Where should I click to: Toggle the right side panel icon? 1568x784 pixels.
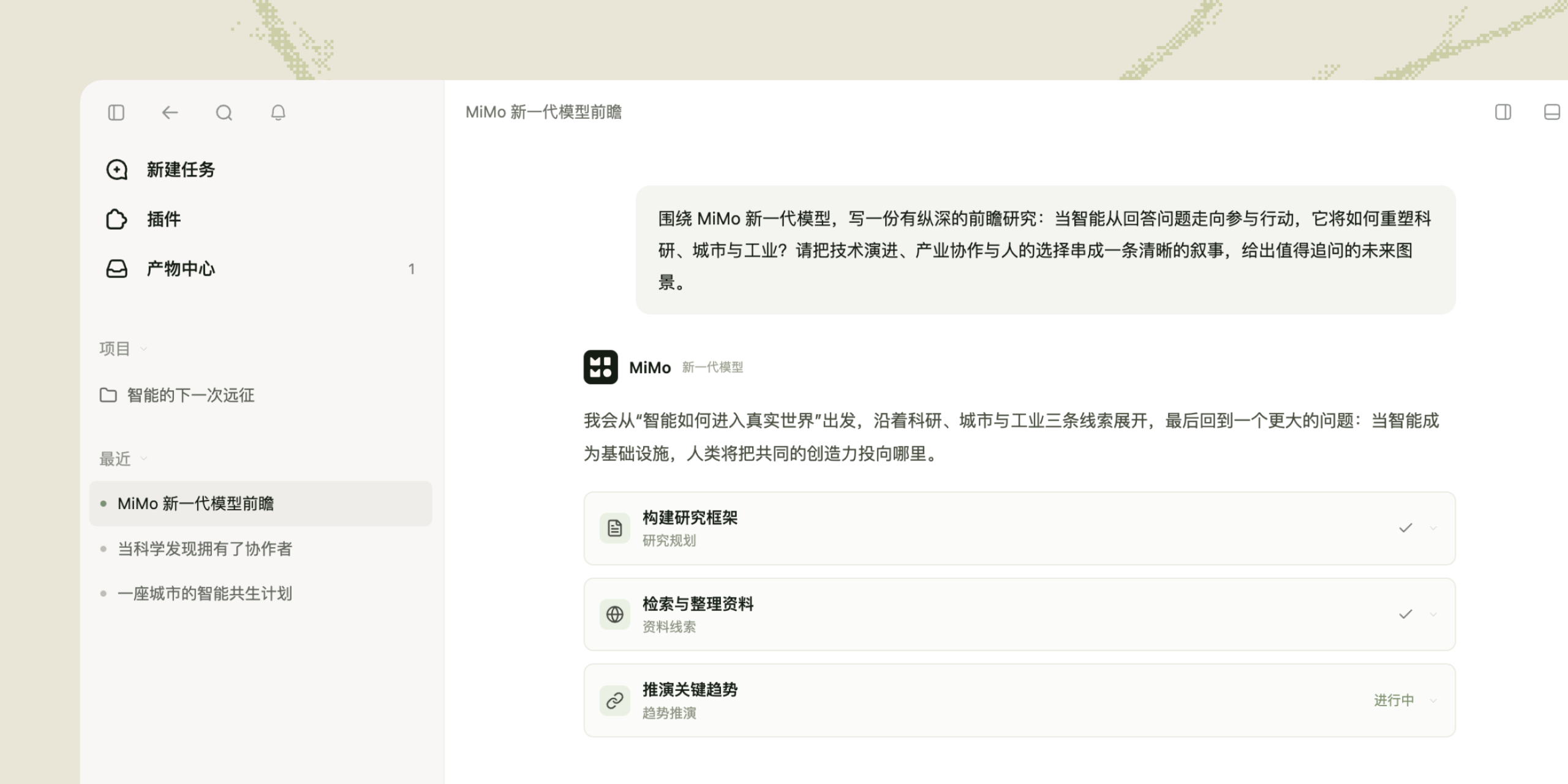(1503, 112)
